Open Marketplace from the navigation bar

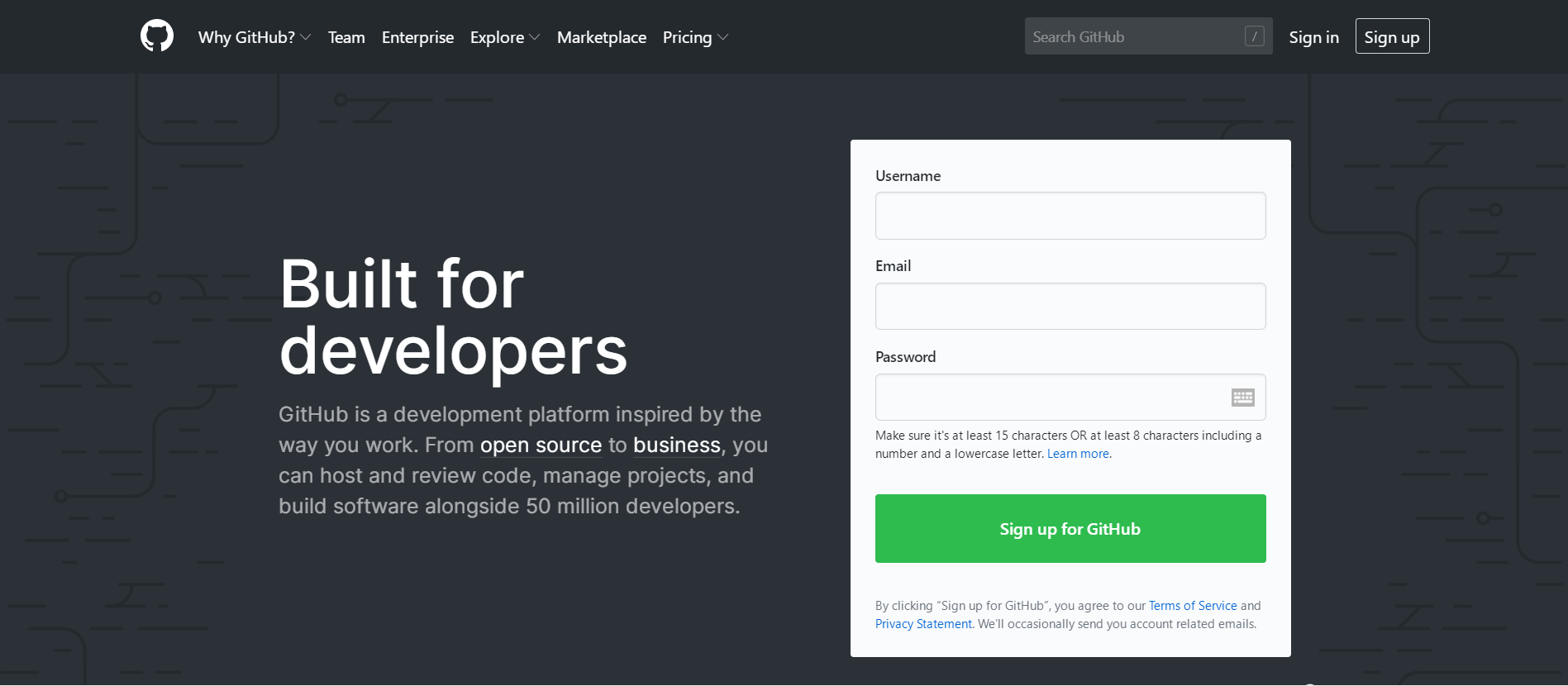click(602, 37)
